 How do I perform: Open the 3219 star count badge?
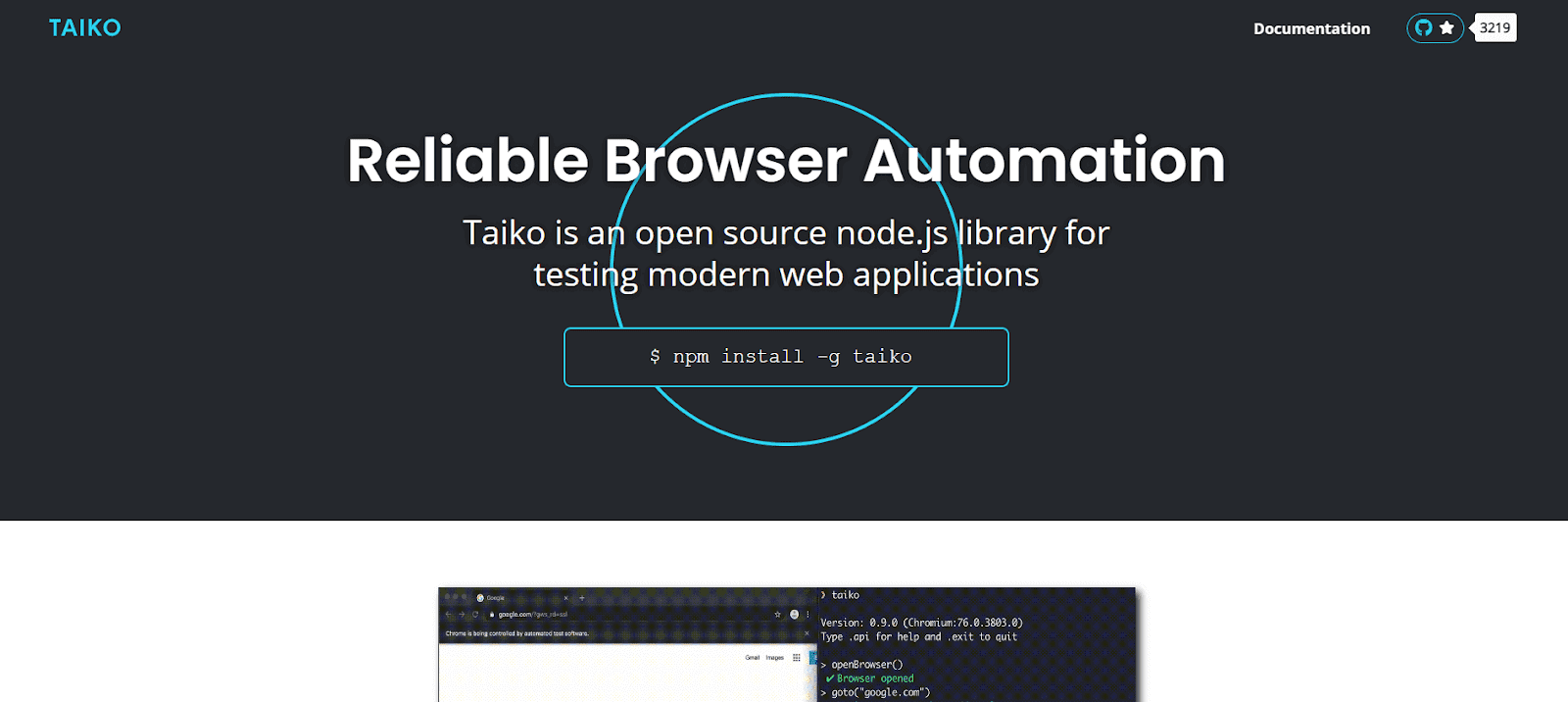1494,27
